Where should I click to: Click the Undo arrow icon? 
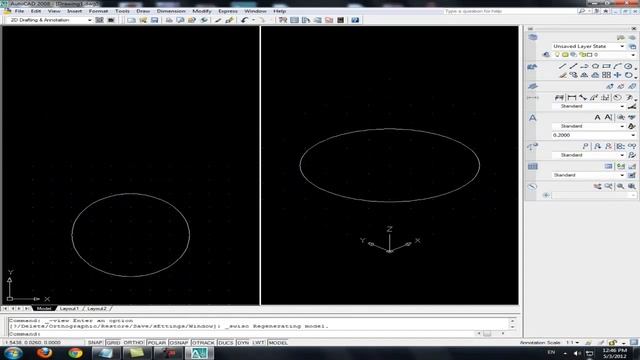244,20
